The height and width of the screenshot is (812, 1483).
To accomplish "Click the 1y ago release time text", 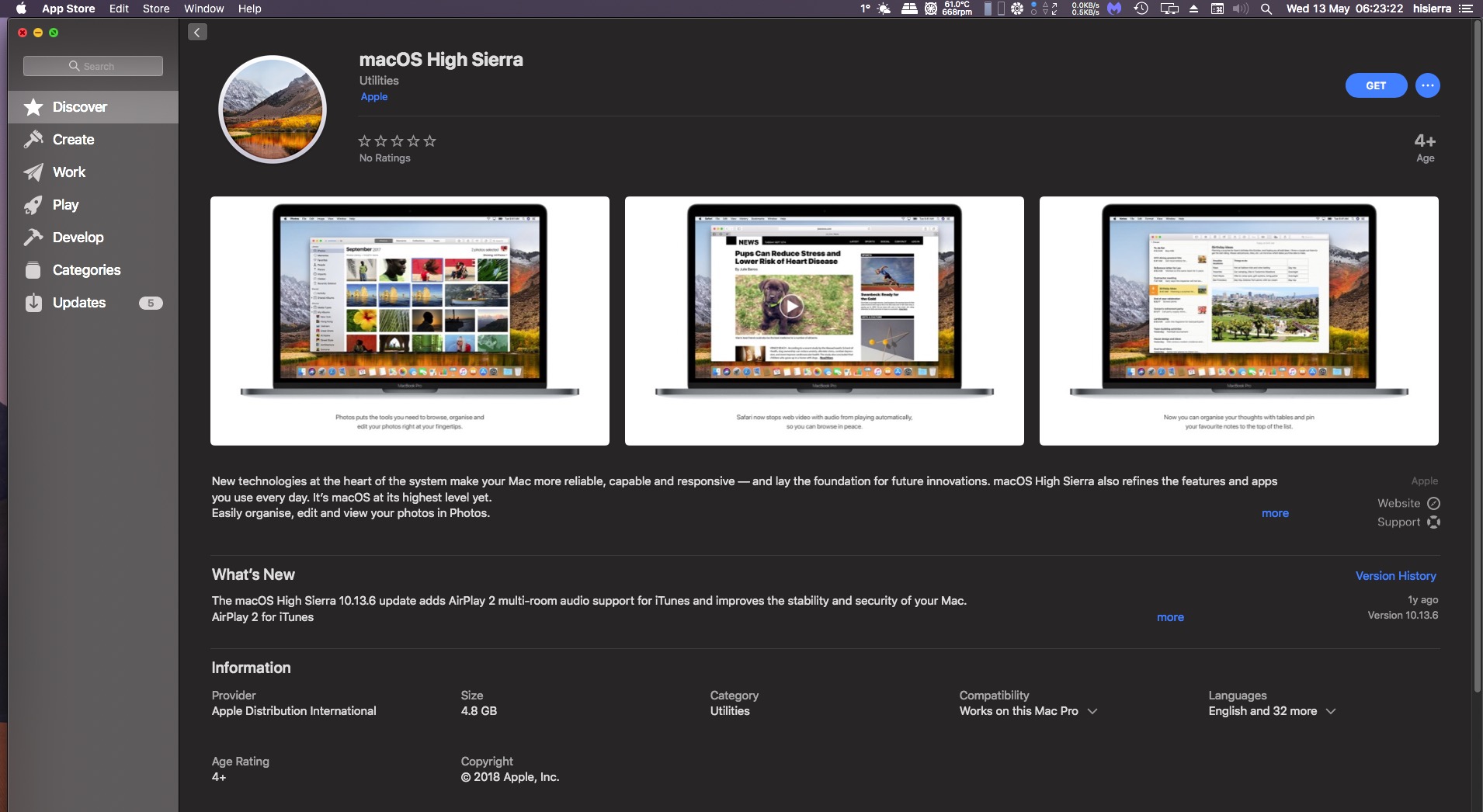I will point(1422,600).
